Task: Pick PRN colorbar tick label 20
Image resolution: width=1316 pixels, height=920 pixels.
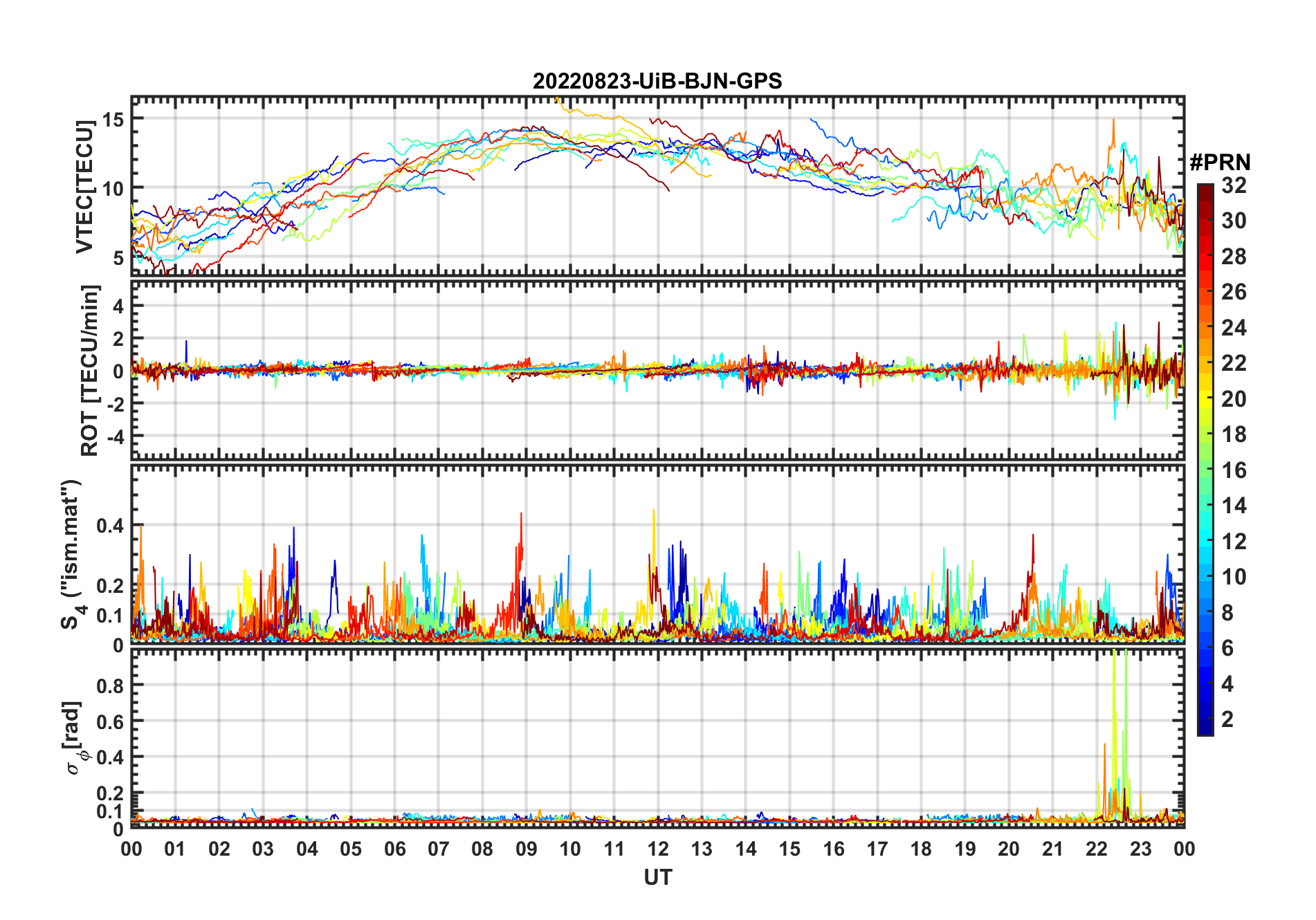Action: point(1234,398)
